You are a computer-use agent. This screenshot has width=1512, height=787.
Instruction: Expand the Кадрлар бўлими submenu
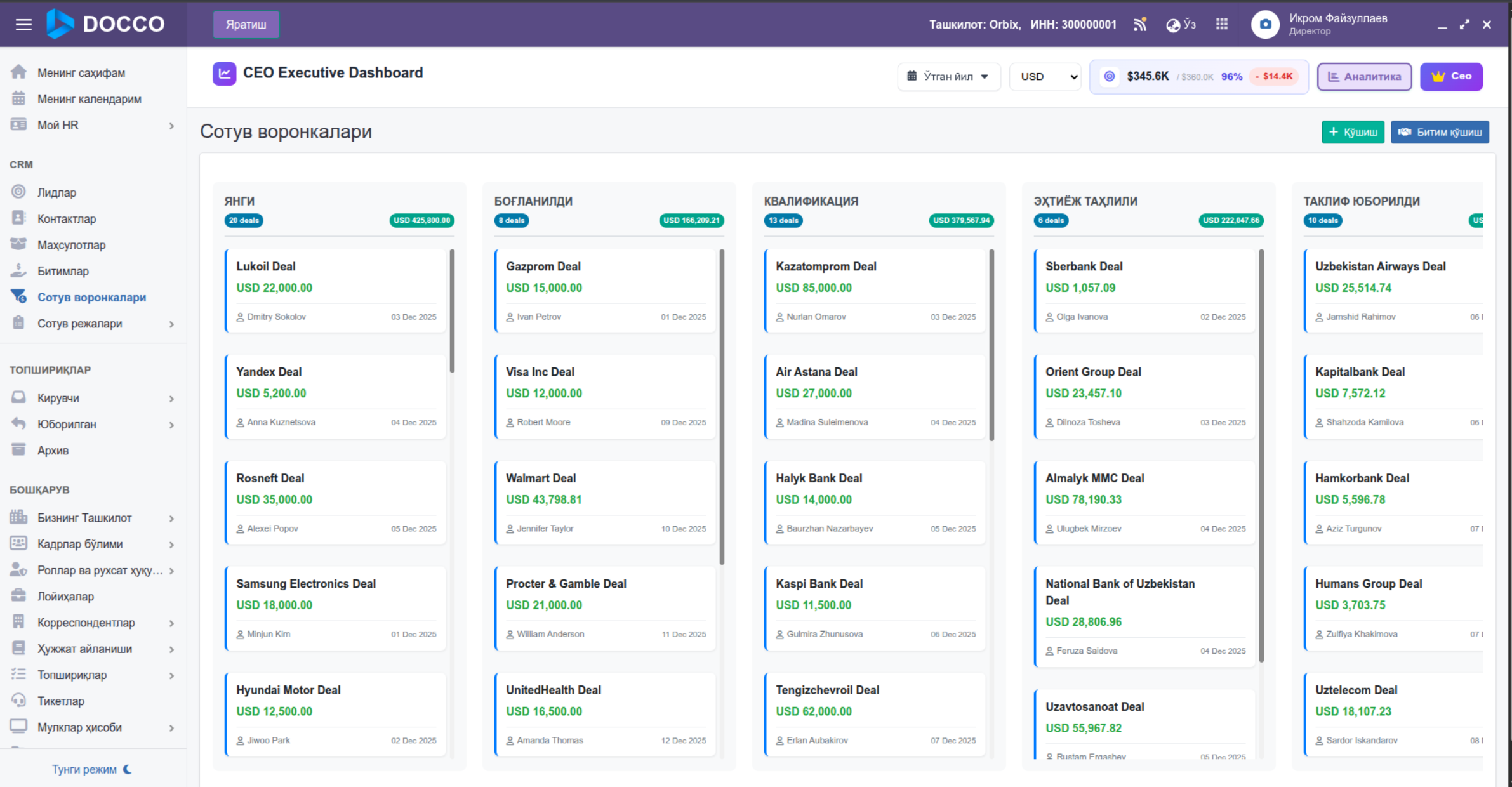coord(171,545)
